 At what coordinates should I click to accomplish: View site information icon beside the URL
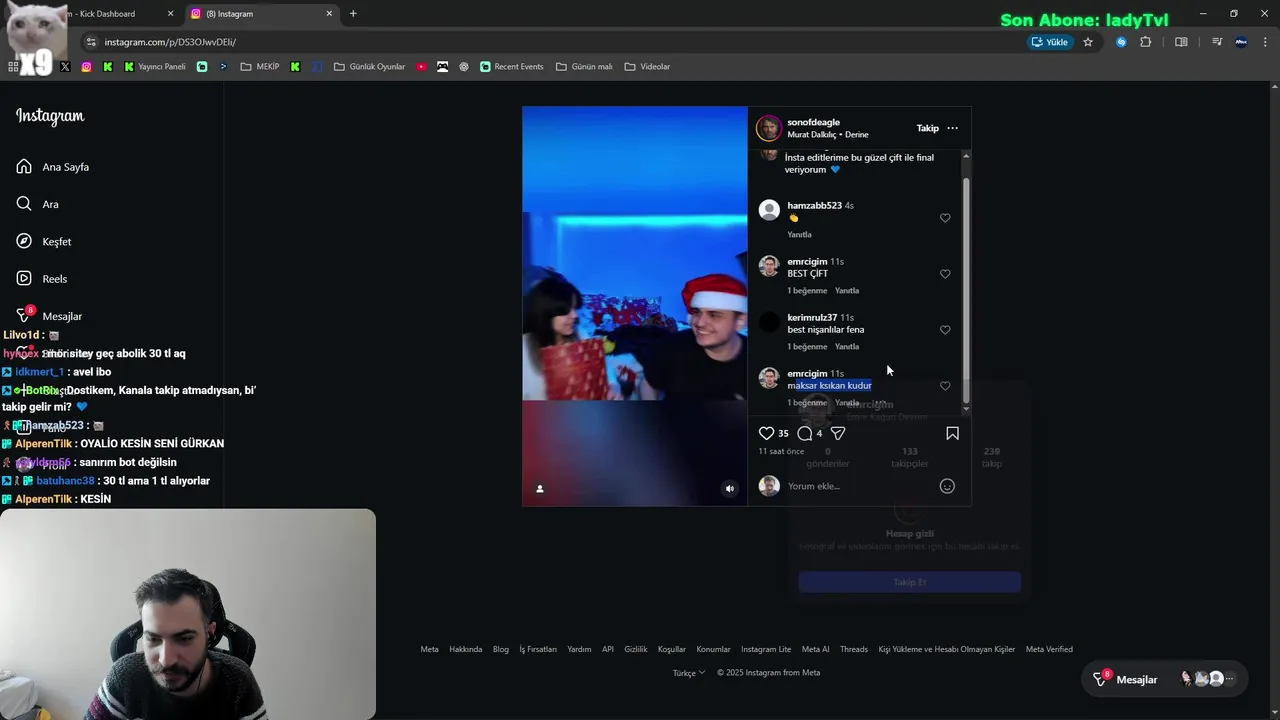point(91,42)
